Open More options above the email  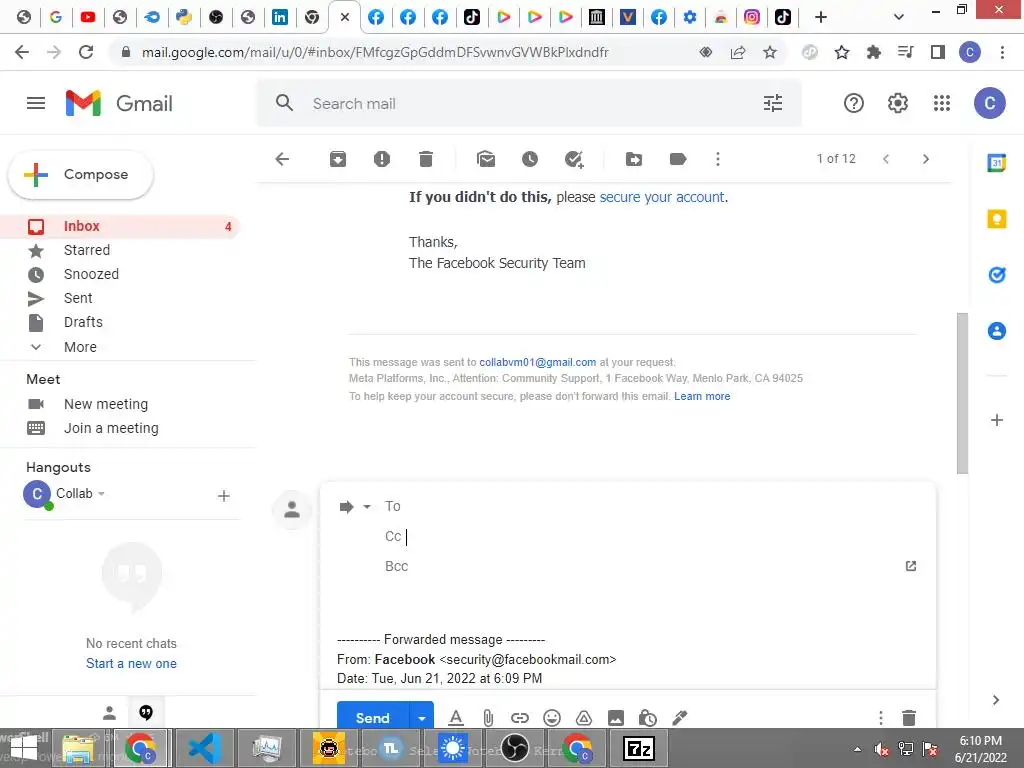click(718, 159)
